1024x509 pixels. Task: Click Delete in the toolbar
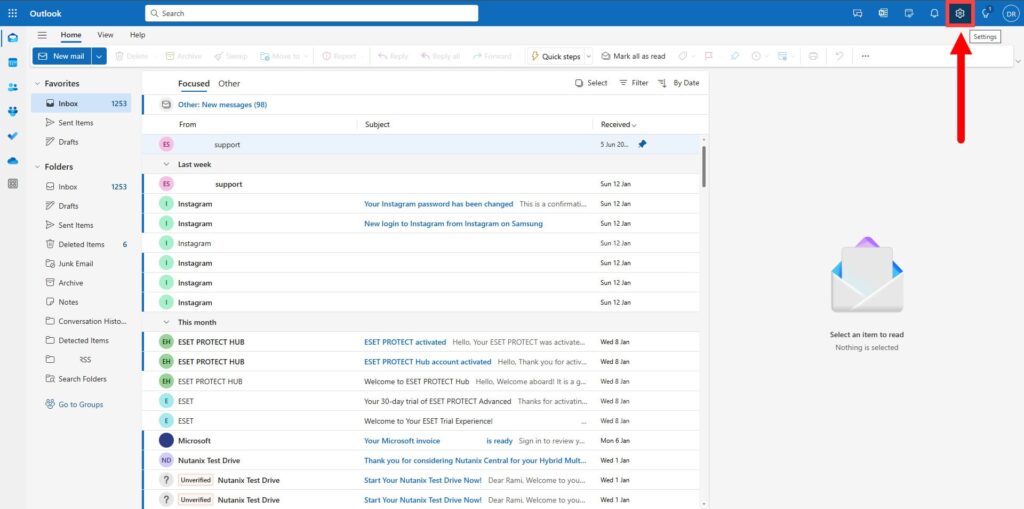click(x=131, y=56)
